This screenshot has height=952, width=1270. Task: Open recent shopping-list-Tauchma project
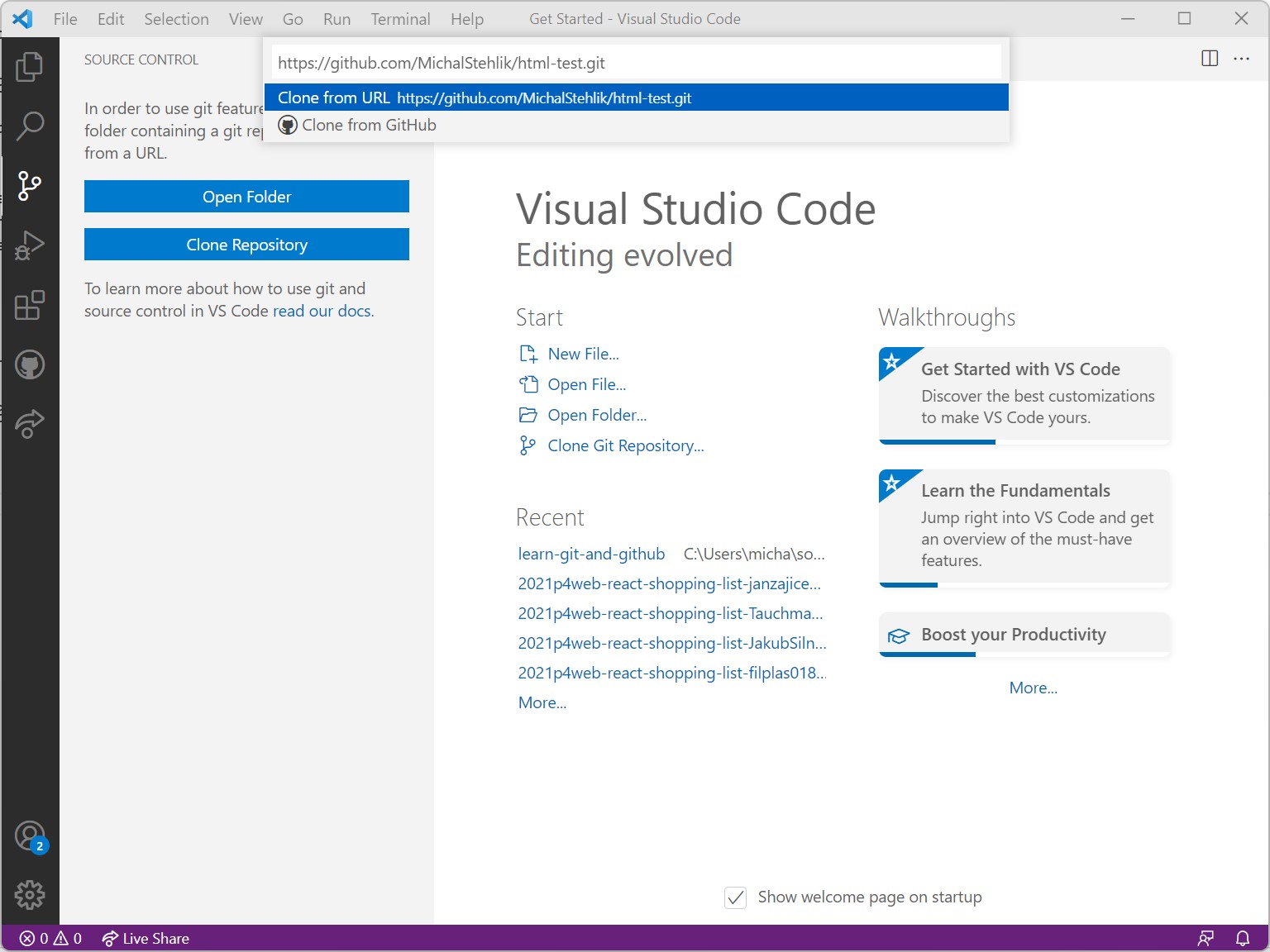pos(671,613)
